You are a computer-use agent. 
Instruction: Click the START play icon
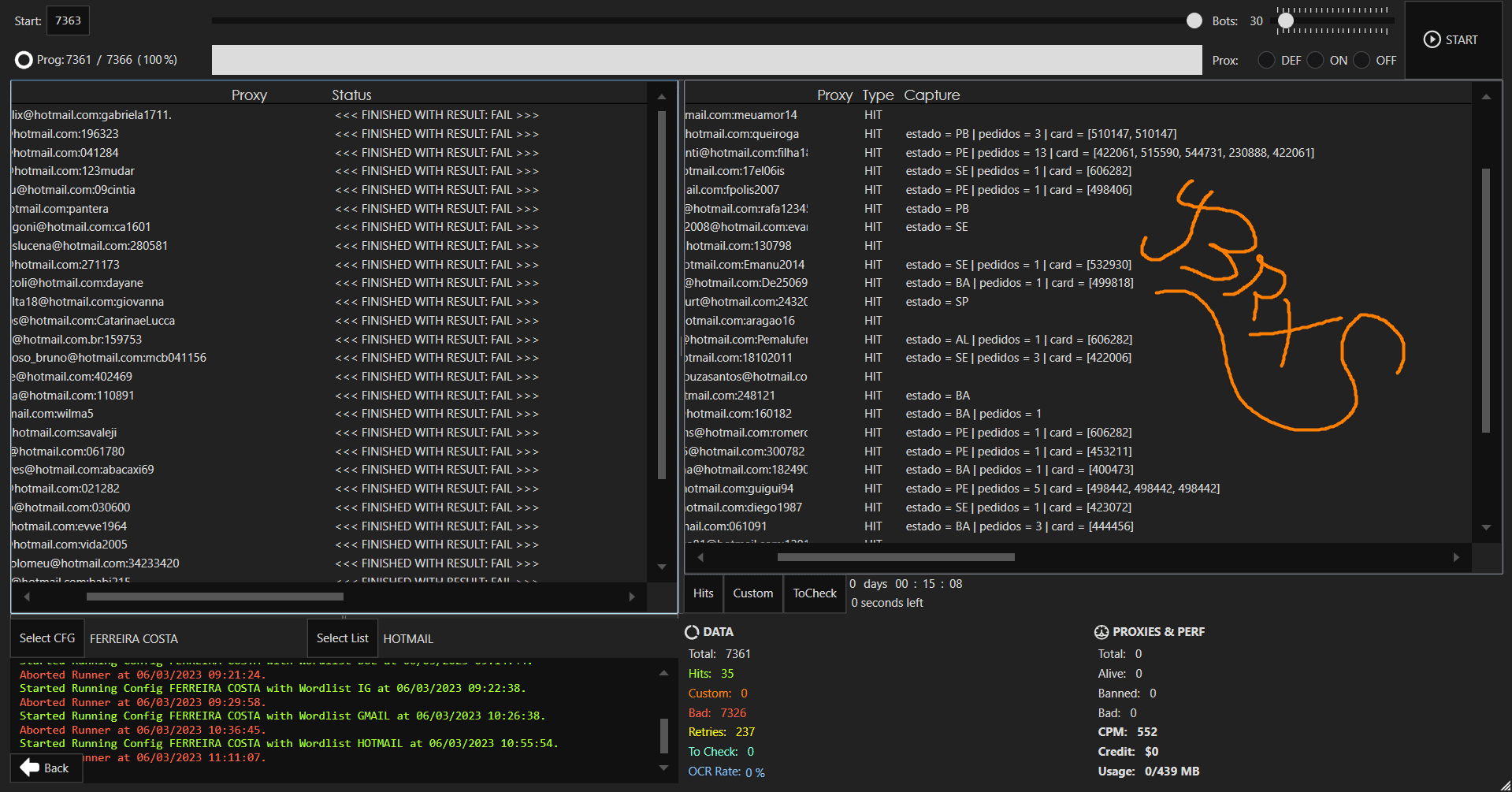1432,39
